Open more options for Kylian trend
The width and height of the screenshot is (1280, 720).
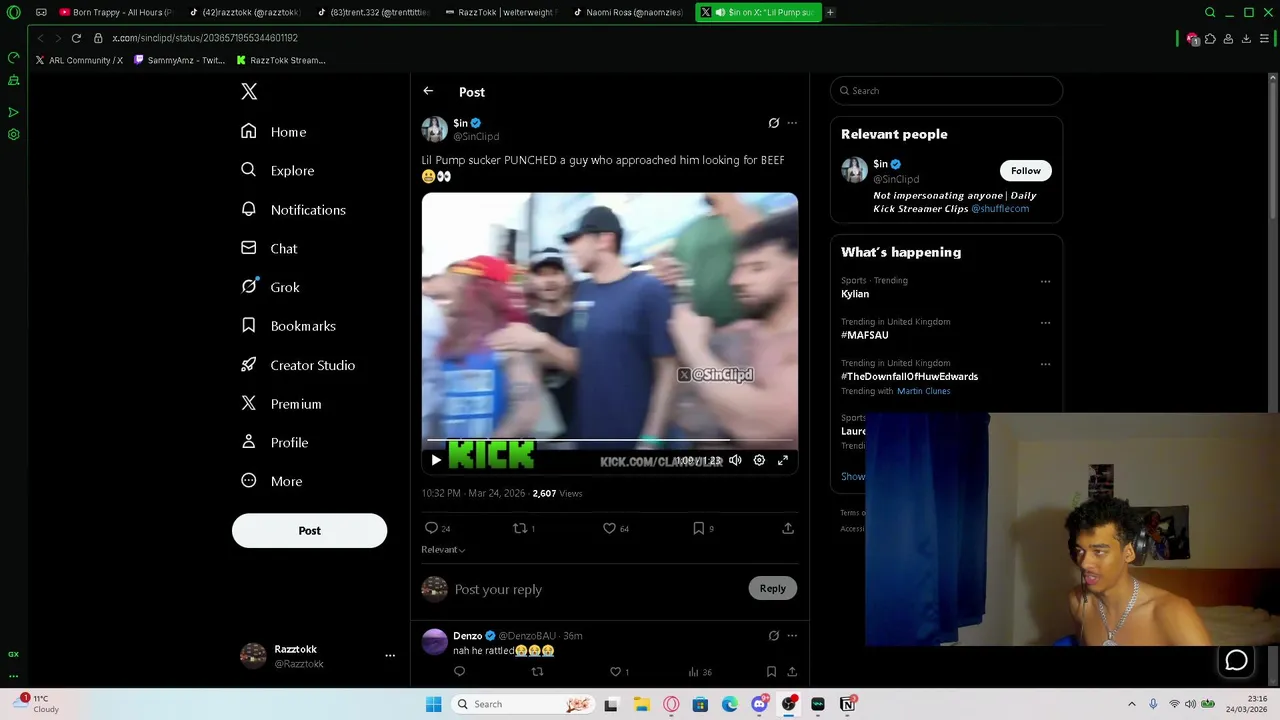tap(1045, 281)
